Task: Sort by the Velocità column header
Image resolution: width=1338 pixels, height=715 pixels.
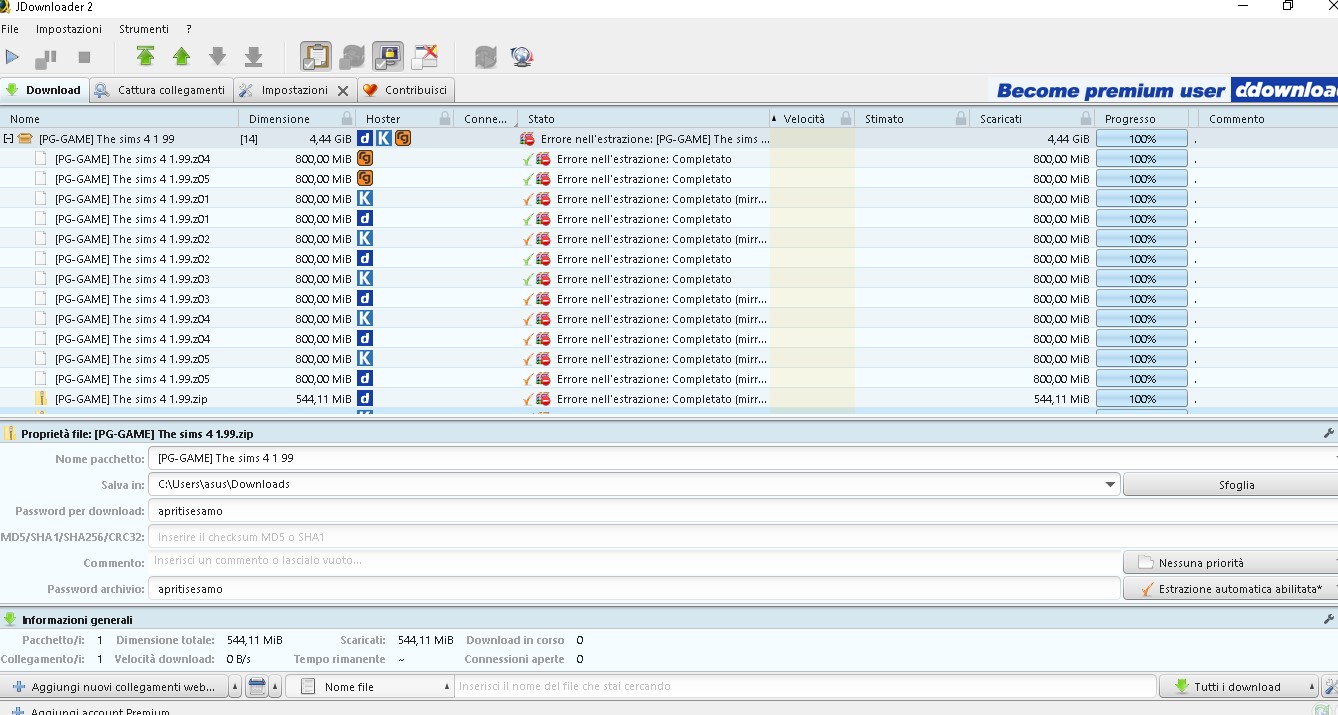Action: coord(811,119)
